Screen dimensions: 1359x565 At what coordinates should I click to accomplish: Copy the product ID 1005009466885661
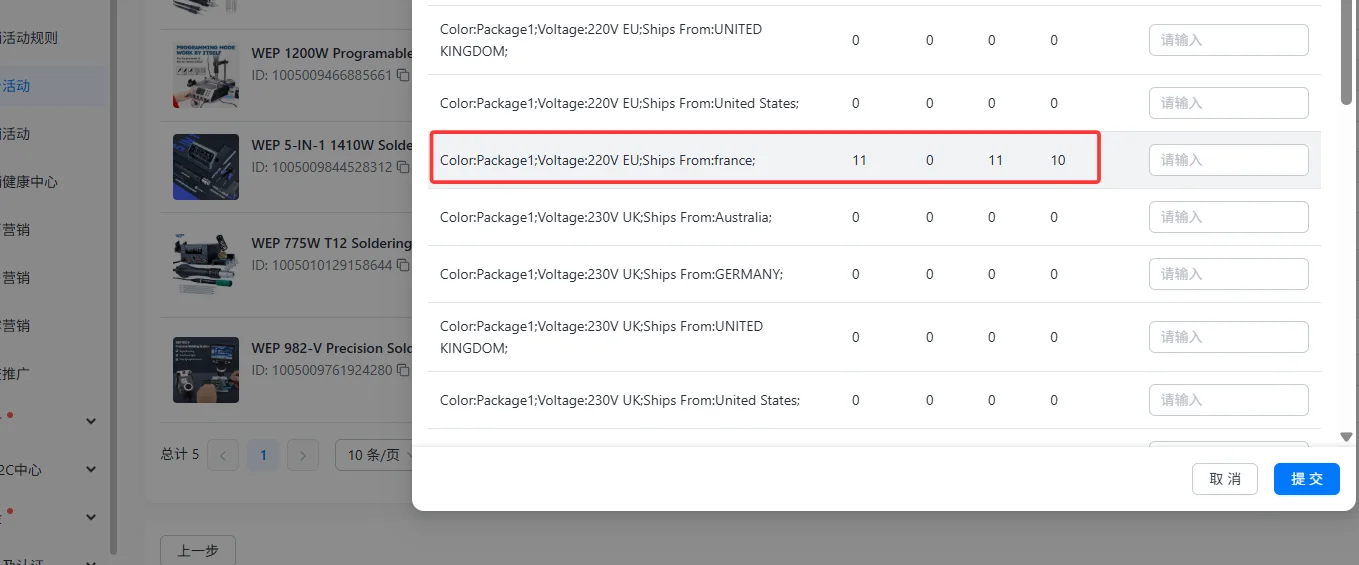(402, 75)
